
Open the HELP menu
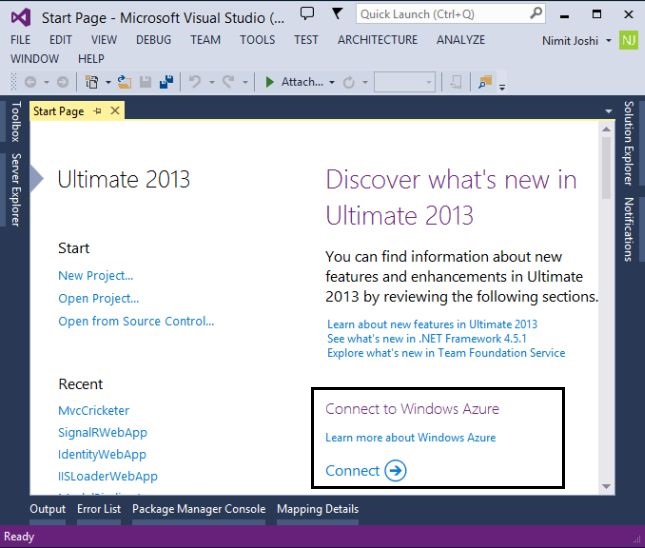click(91, 59)
